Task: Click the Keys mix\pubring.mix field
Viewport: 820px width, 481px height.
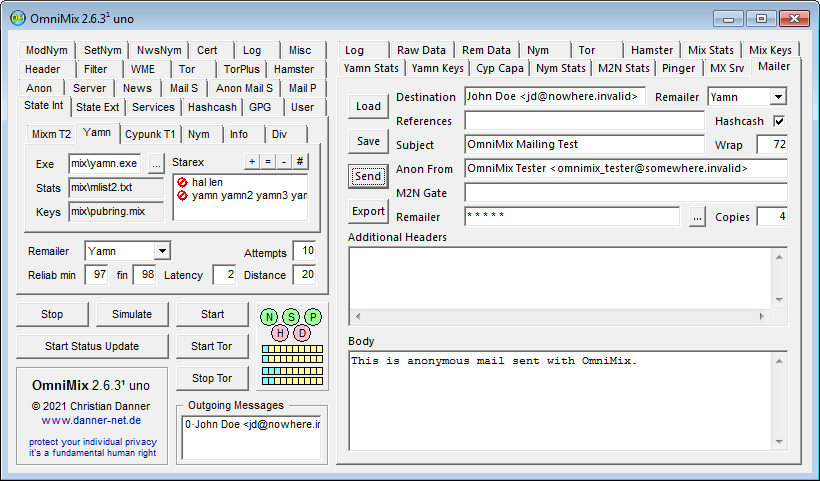Action: tap(116, 212)
